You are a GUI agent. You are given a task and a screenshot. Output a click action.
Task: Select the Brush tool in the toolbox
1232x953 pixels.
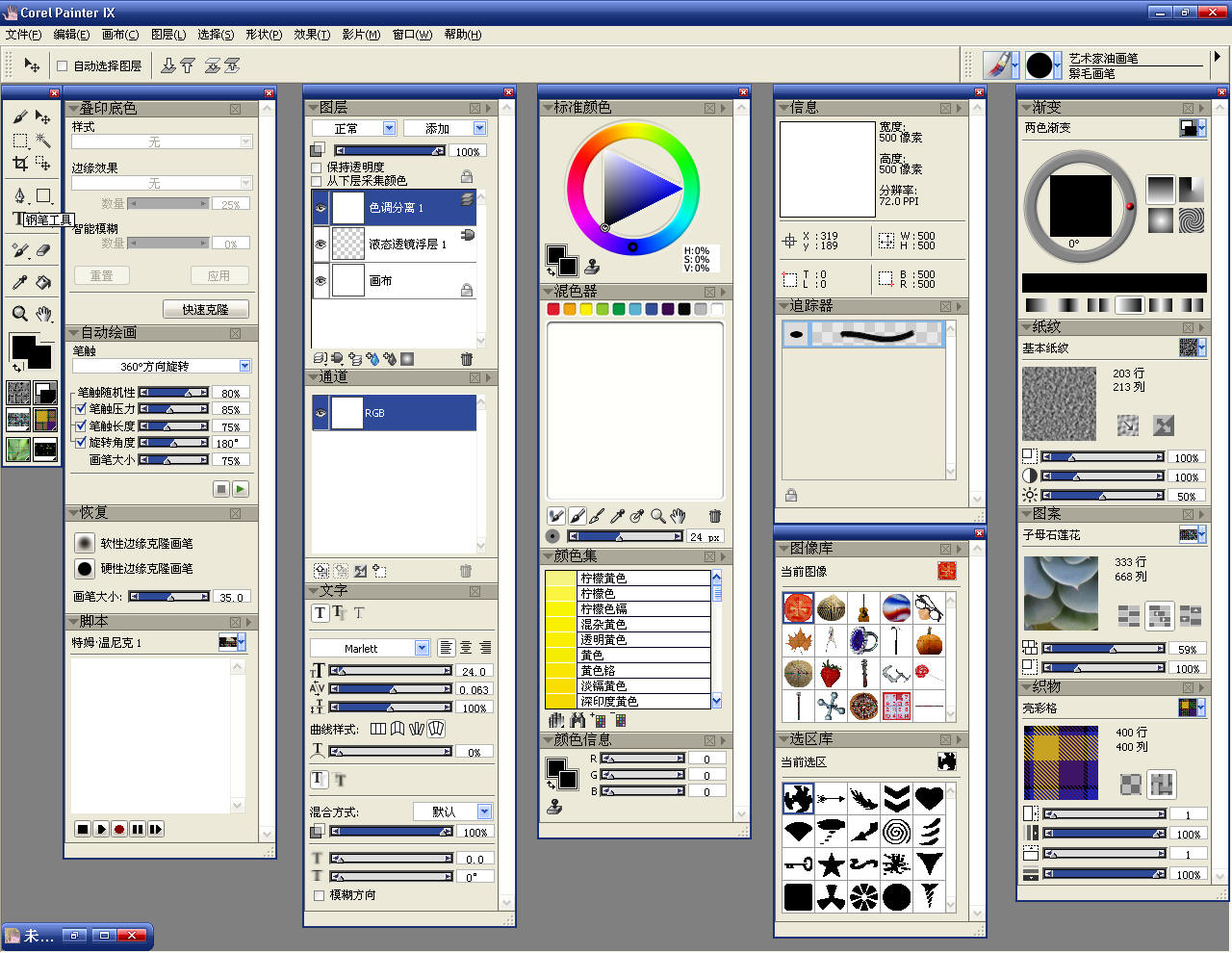pos(19,116)
